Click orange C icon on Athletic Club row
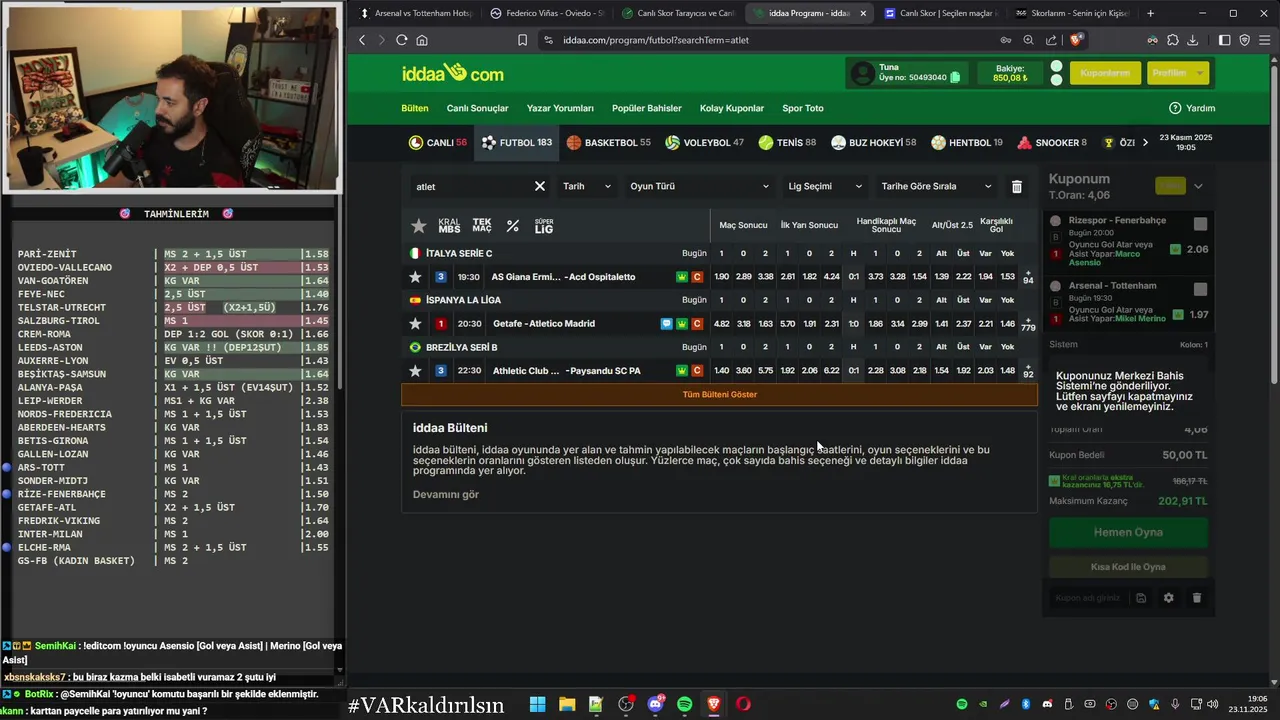The height and width of the screenshot is (720, 1280). tap(697, 371)
